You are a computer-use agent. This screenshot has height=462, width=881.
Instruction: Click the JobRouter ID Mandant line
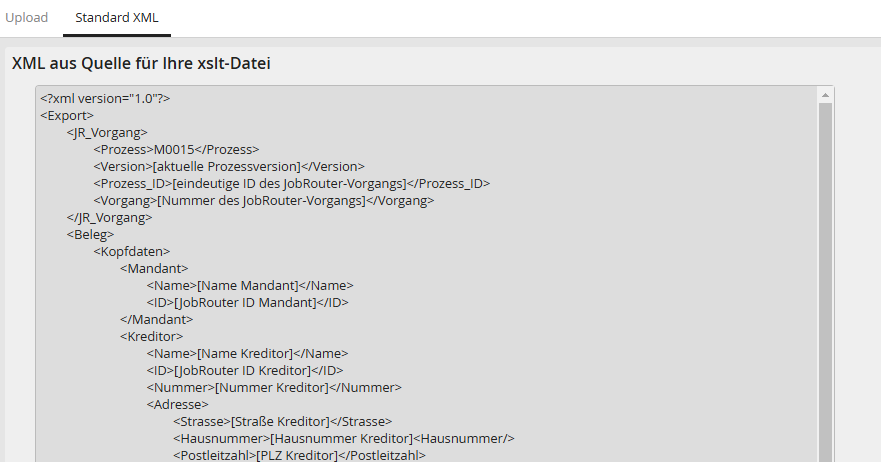248,302
